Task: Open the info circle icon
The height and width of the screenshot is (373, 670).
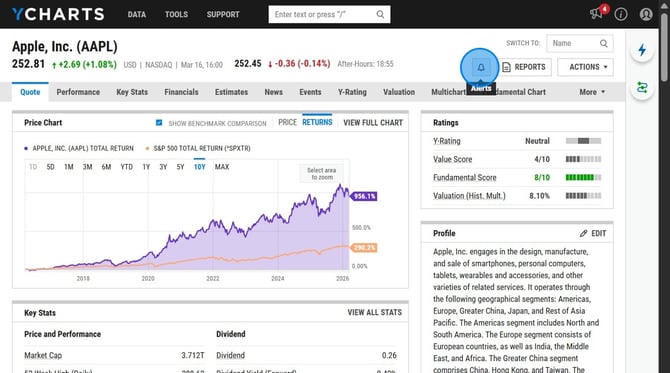Action: [621, 14]
